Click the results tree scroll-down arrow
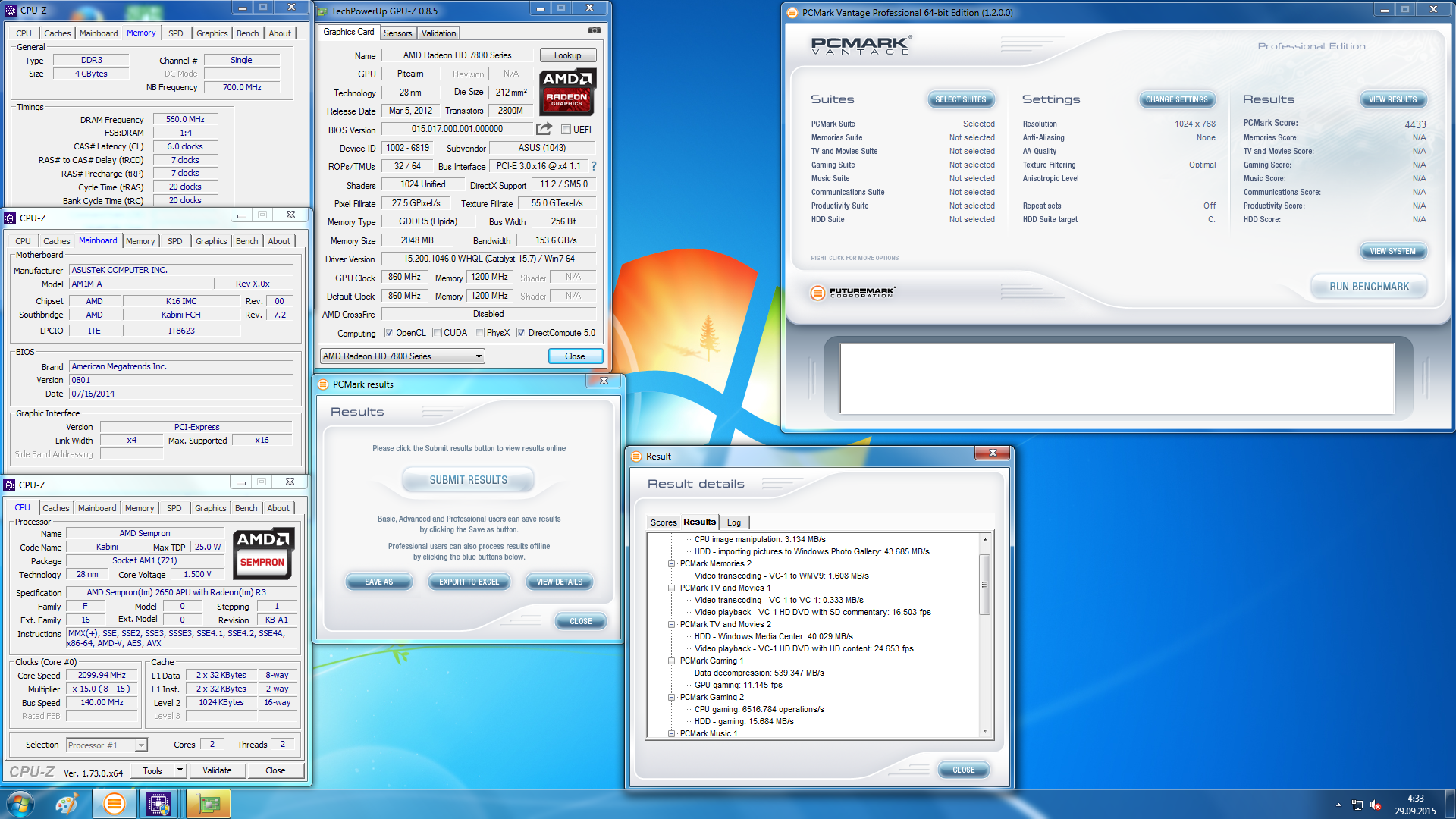 (x=984, y=731)
